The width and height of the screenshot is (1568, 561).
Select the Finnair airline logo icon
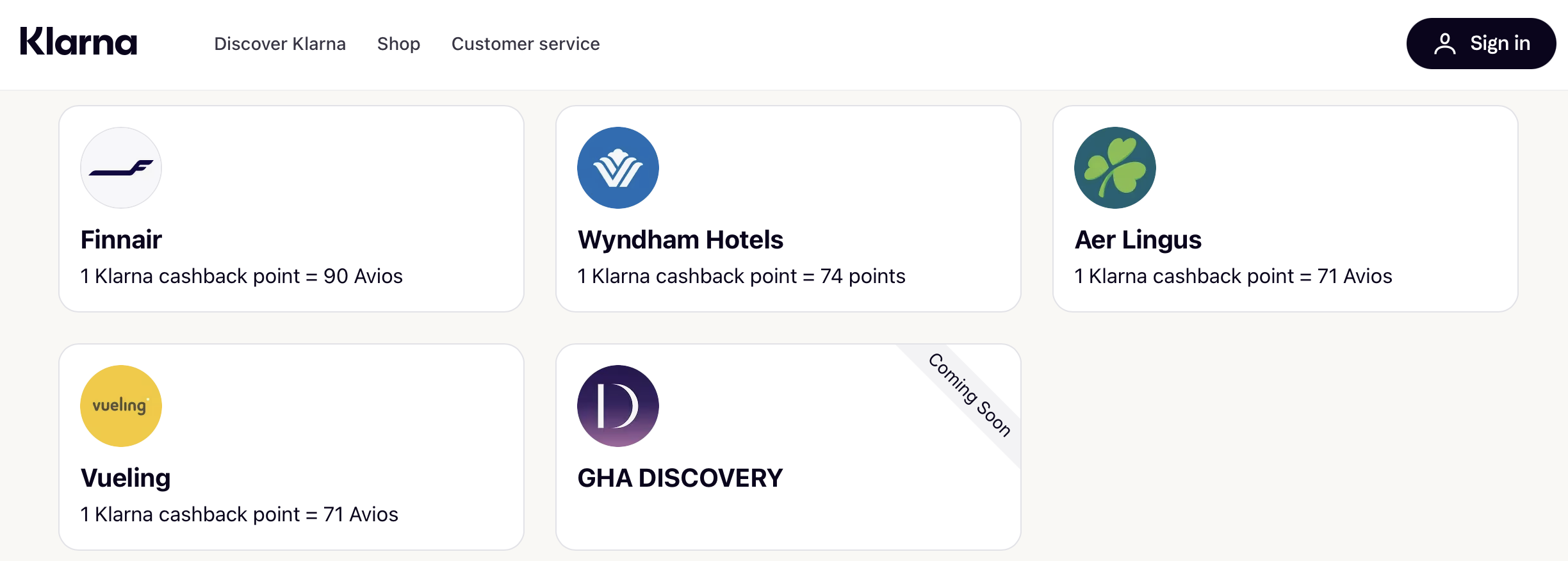pyautogui.click(x=120, y=167)
